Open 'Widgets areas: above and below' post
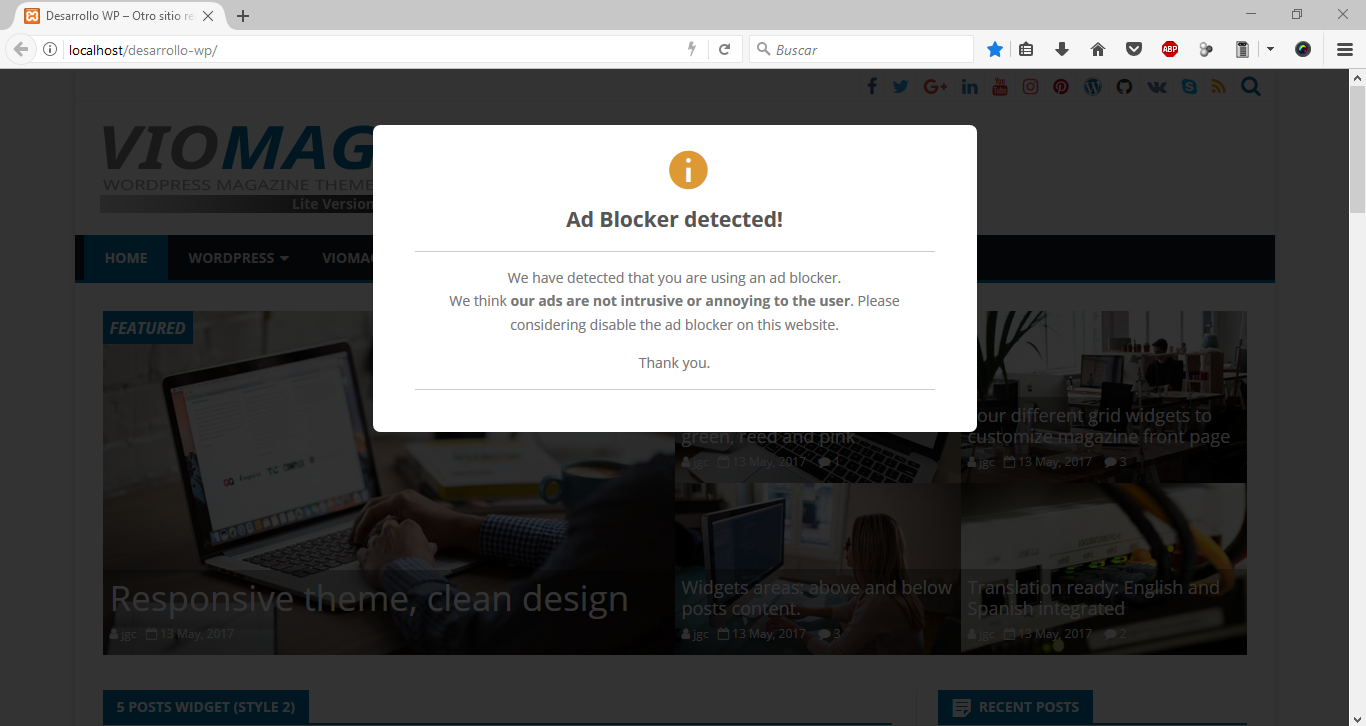1366x726 pixels. point(817,598)
